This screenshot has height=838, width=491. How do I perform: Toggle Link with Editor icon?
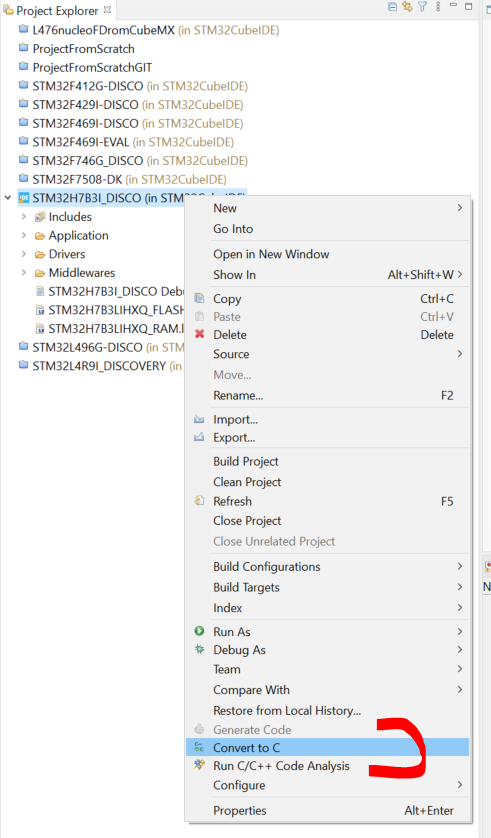408,6
